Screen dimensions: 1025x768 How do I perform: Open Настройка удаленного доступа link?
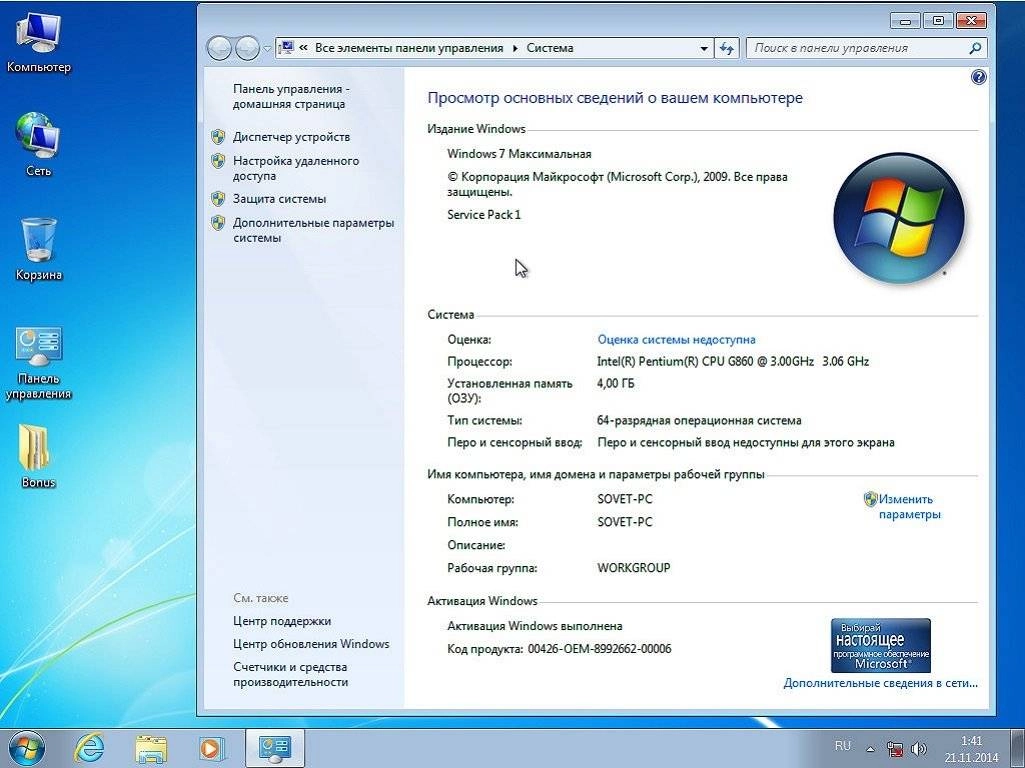[x=295, y=168]
